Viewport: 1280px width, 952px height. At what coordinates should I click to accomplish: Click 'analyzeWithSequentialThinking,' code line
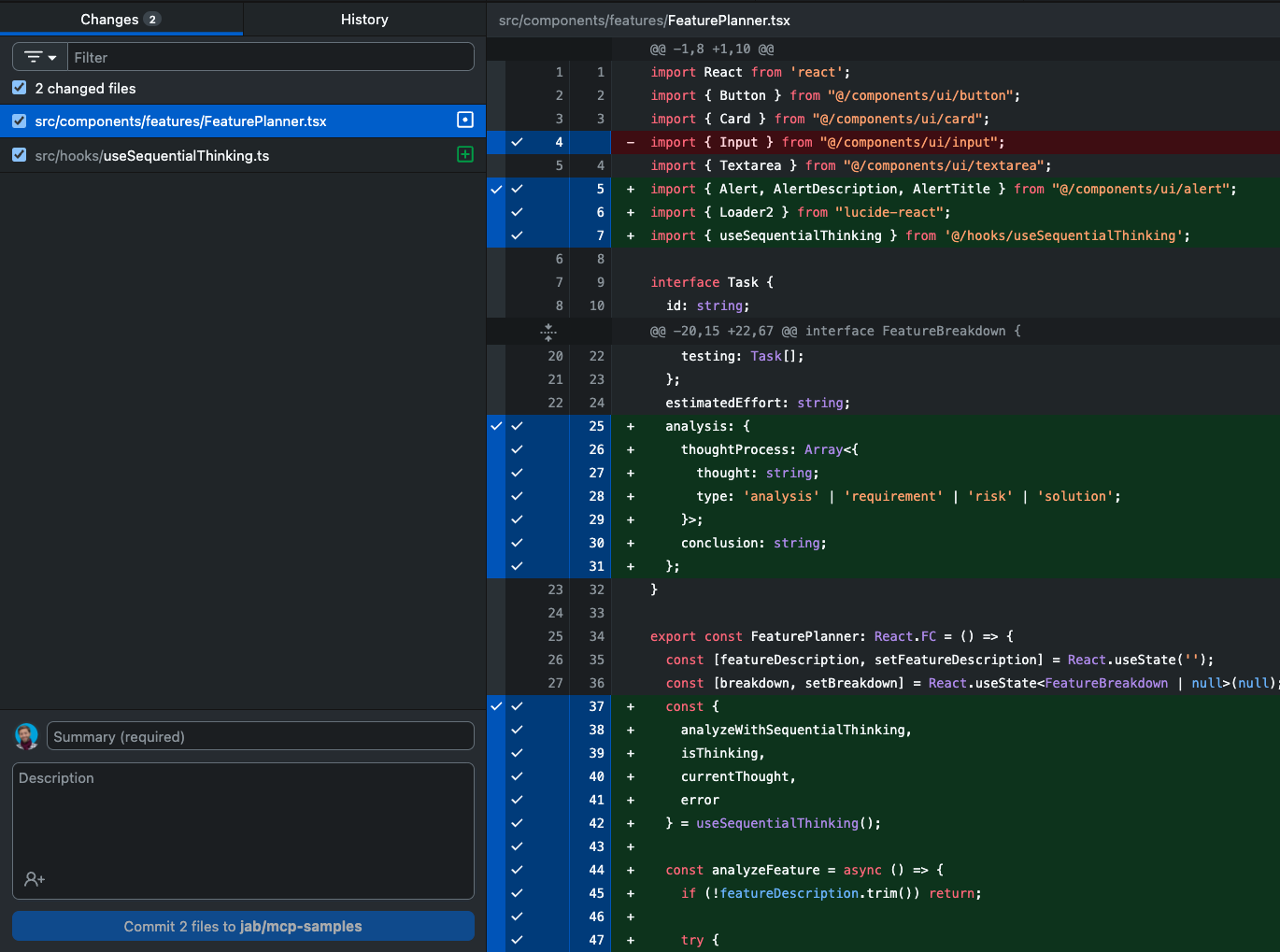[796, 730]
